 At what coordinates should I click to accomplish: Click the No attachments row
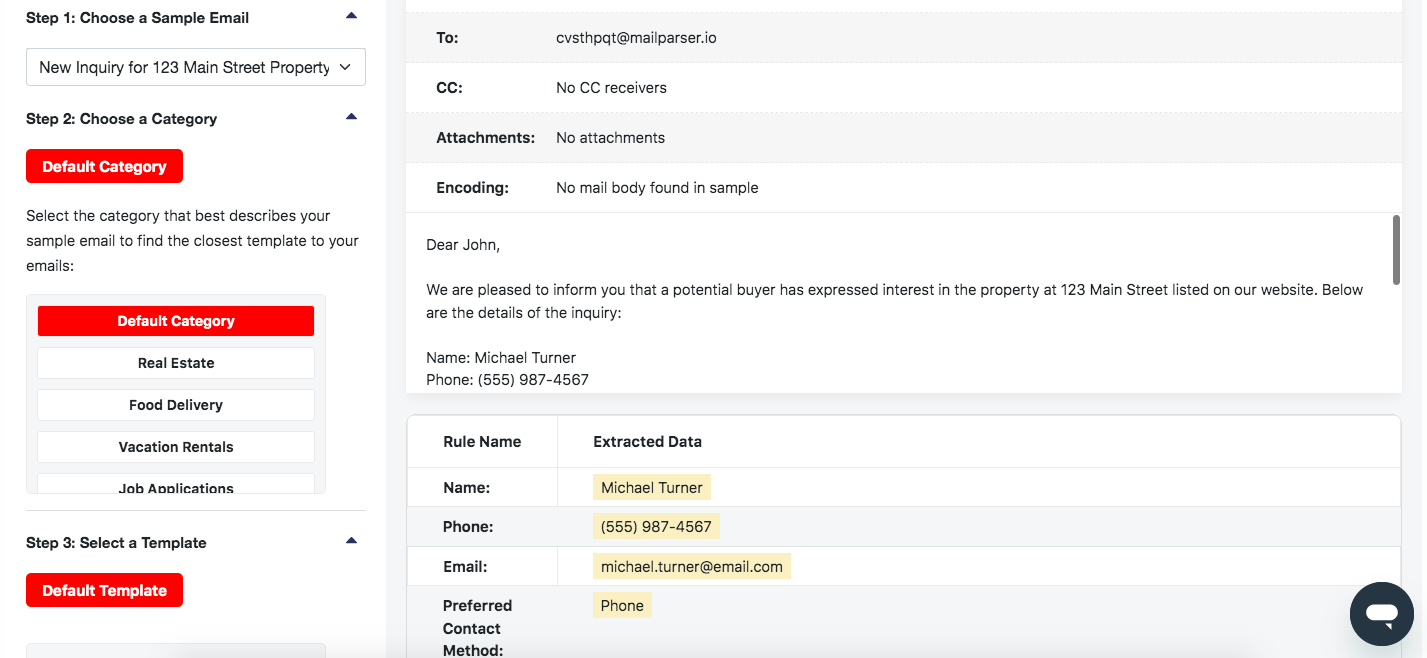point(610,138)
